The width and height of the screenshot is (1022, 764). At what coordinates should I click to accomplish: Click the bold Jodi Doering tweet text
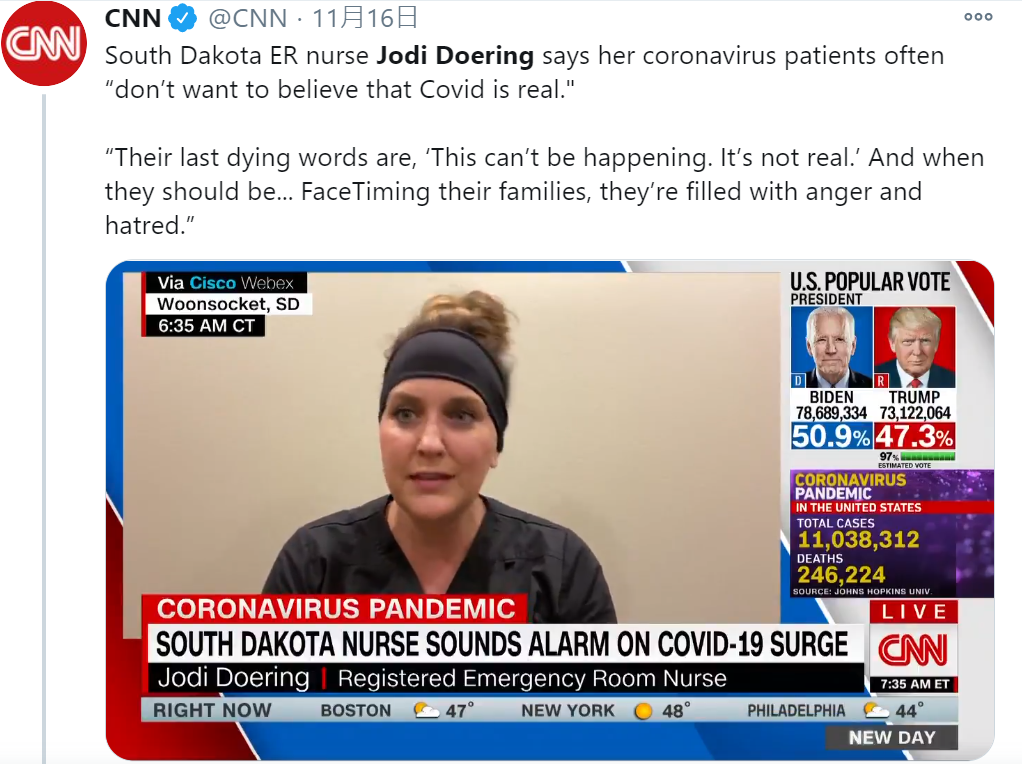pyautogui.click(x=456, y=55)
